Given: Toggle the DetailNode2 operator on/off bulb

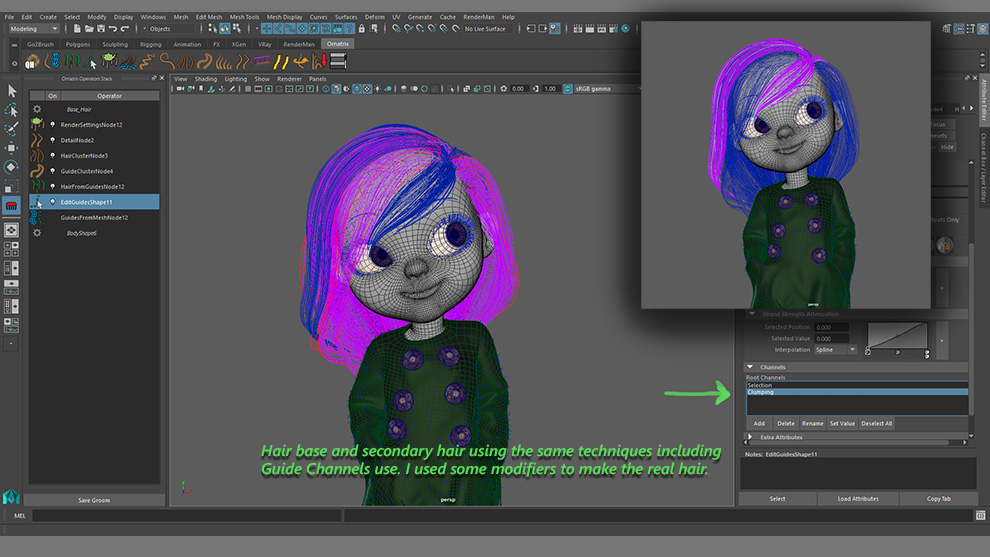Looking at the screenshot, I should tap(52, 140).
